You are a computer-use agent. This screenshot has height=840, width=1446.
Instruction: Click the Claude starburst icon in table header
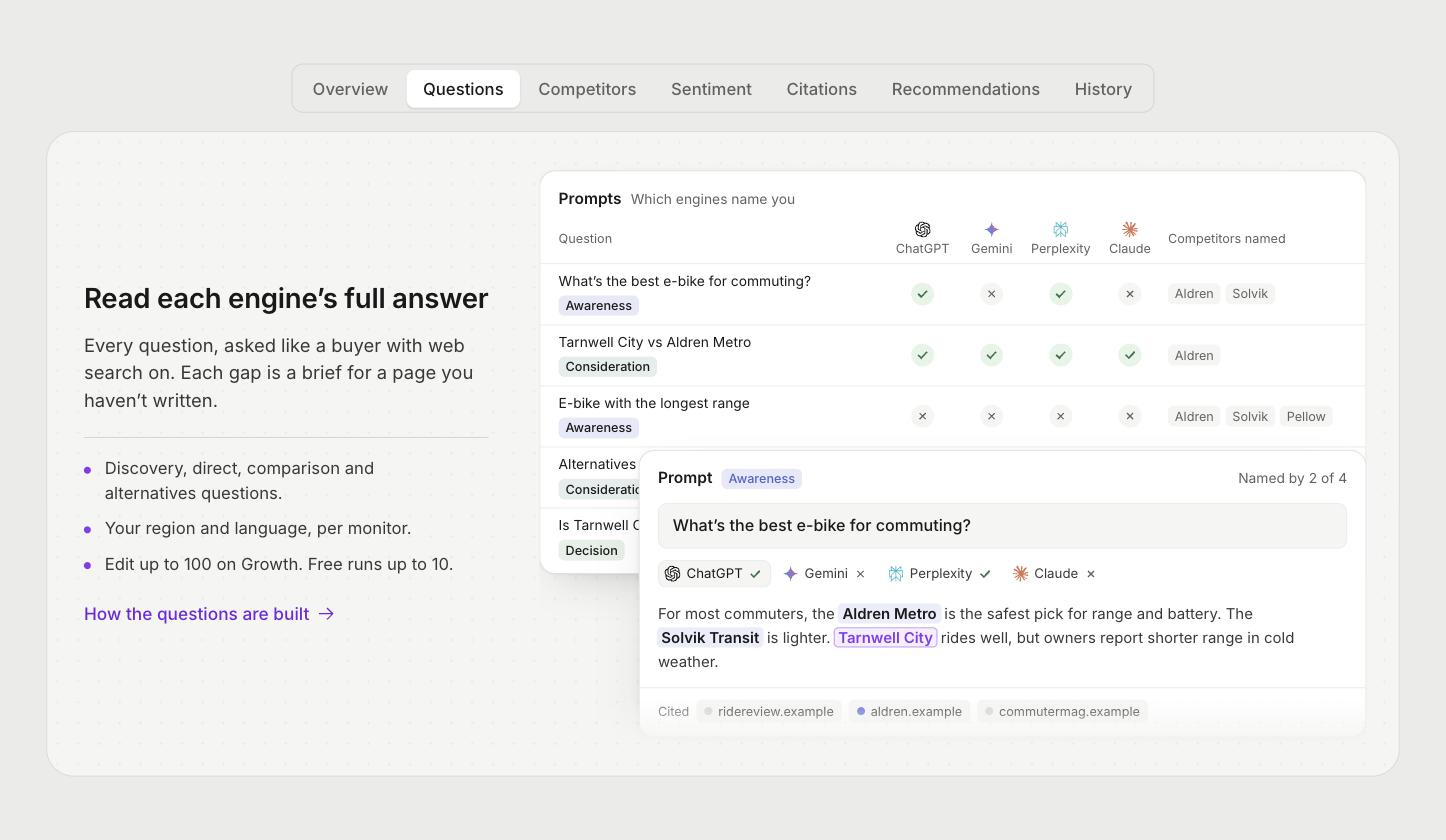[1129, 230]
